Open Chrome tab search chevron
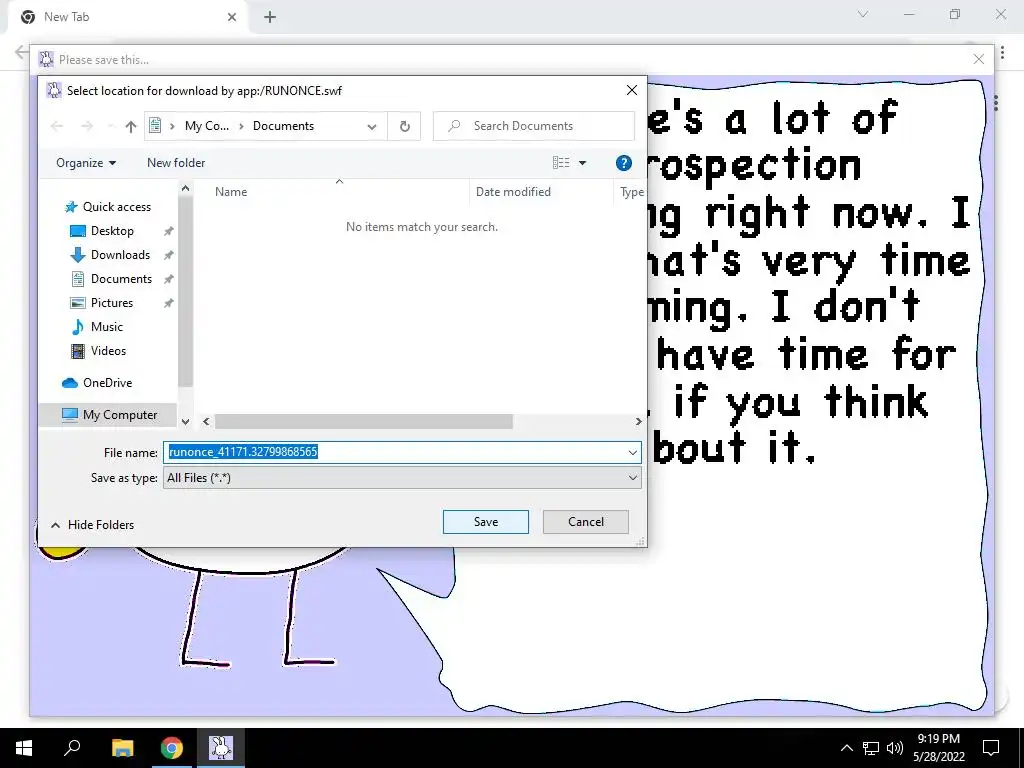Viewport: 1024px width, 768px height. click(x=863, y=14)
